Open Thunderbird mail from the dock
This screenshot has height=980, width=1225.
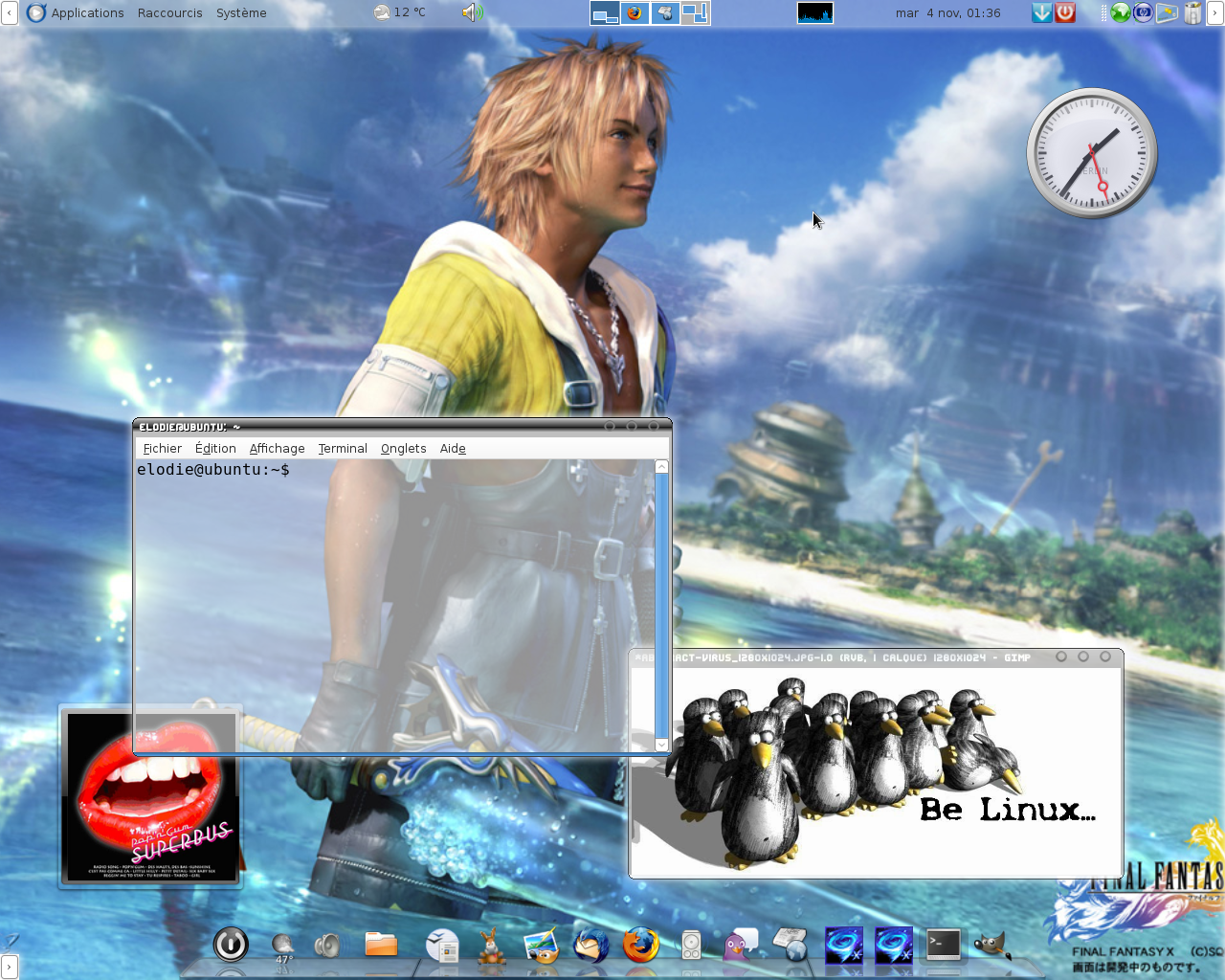click(590, 946)
